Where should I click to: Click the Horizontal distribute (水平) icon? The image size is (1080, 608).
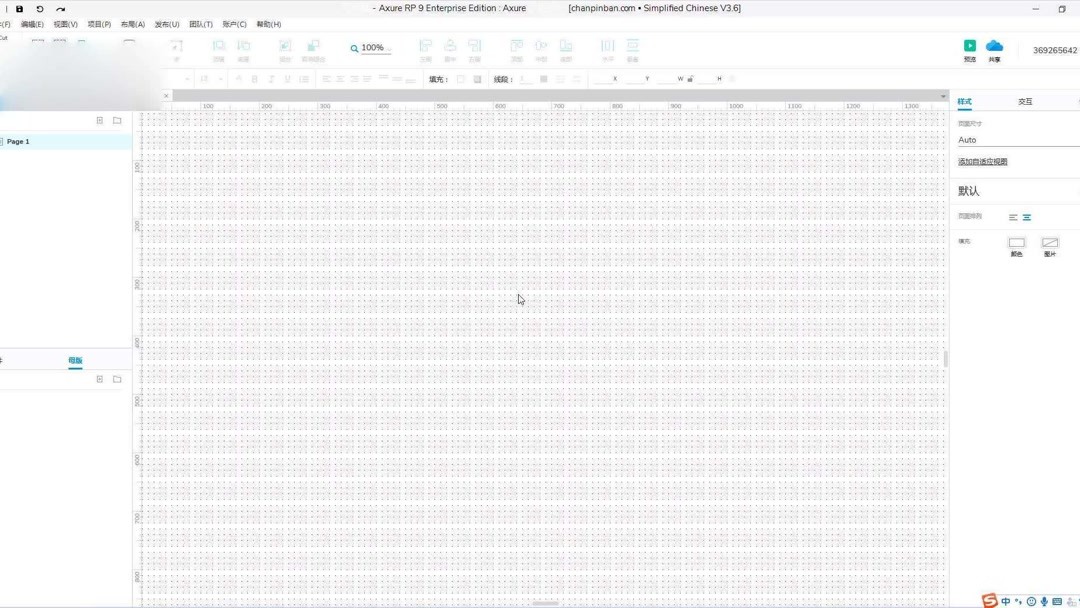pyautogui.click(x=607, y=47)
